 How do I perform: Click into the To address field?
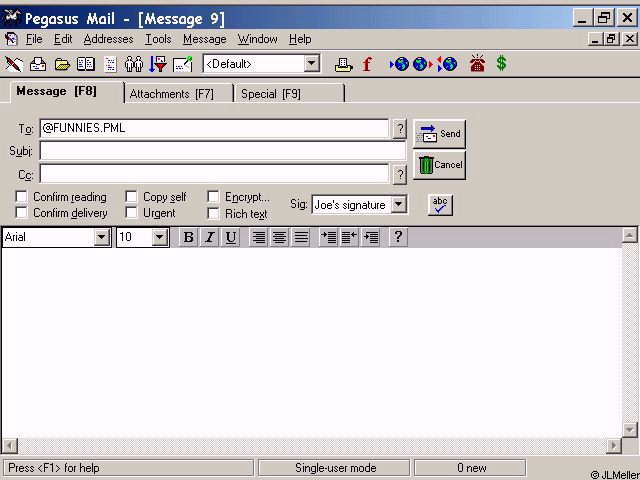click(214, 129)
